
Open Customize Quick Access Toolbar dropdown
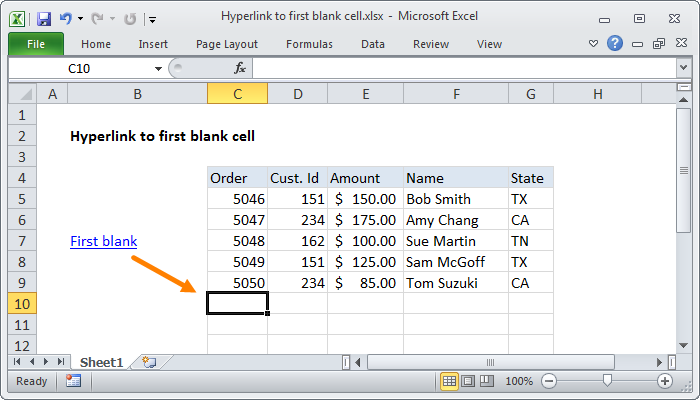point(150,19)
